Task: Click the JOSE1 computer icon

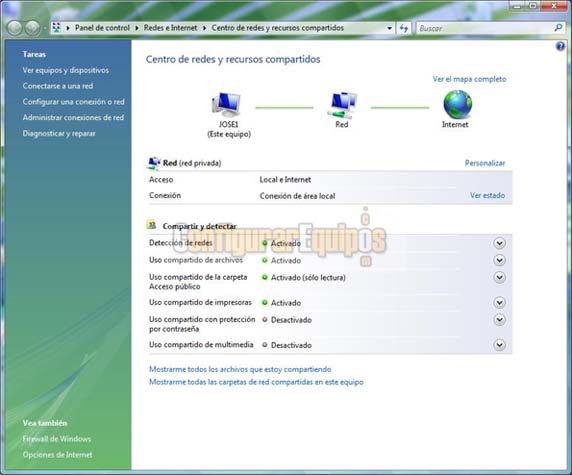Action: [227, 104]
